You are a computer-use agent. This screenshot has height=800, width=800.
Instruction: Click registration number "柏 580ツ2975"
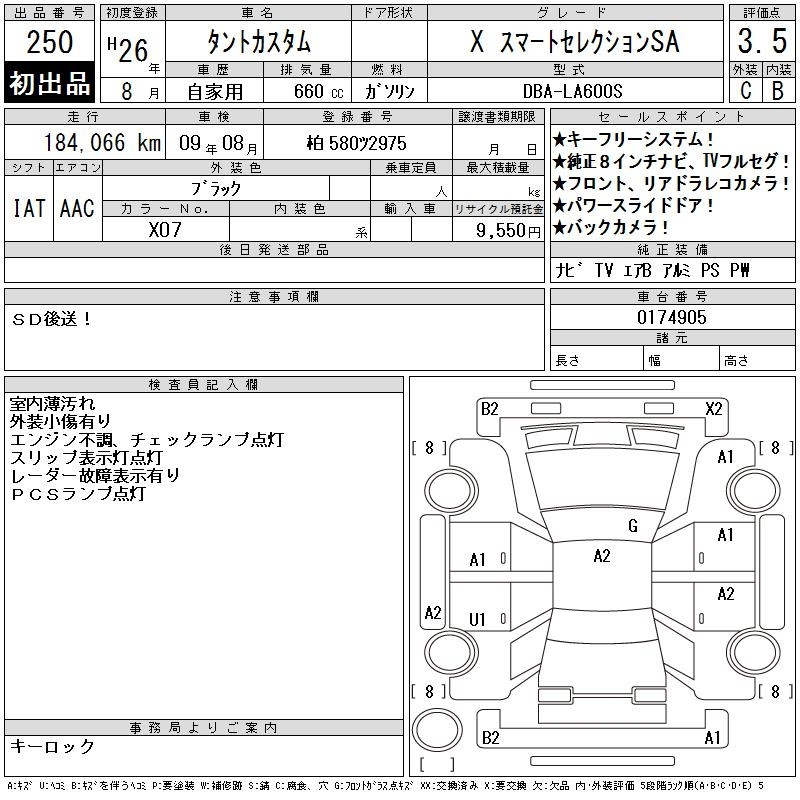click(357, 143)
